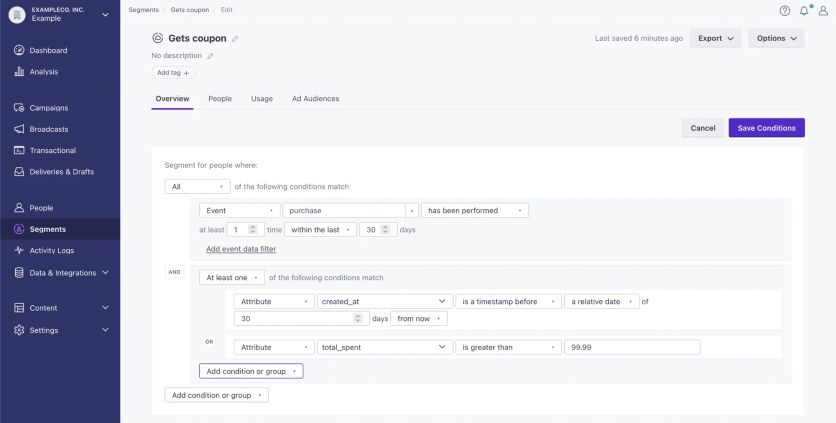Click the Segments circle icon
836x423 pixels.
19,229
